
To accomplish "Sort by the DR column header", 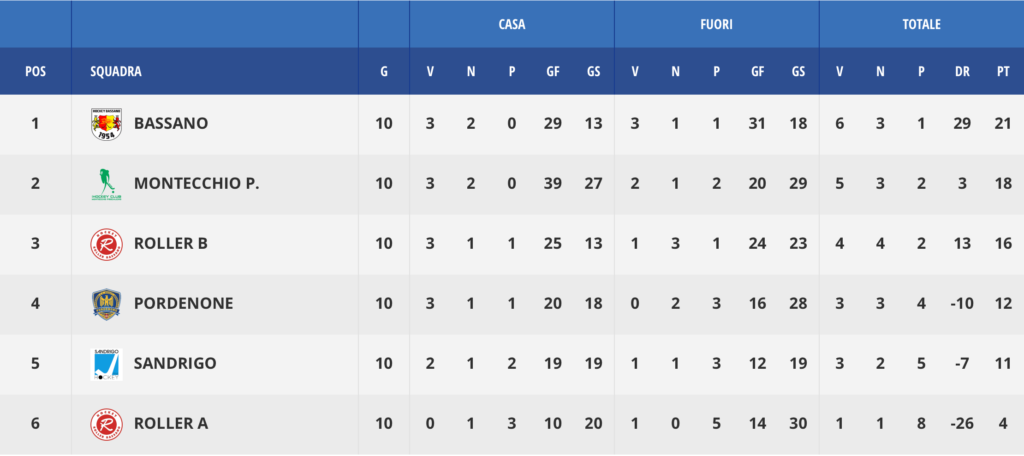I will [x=962, y=72].
